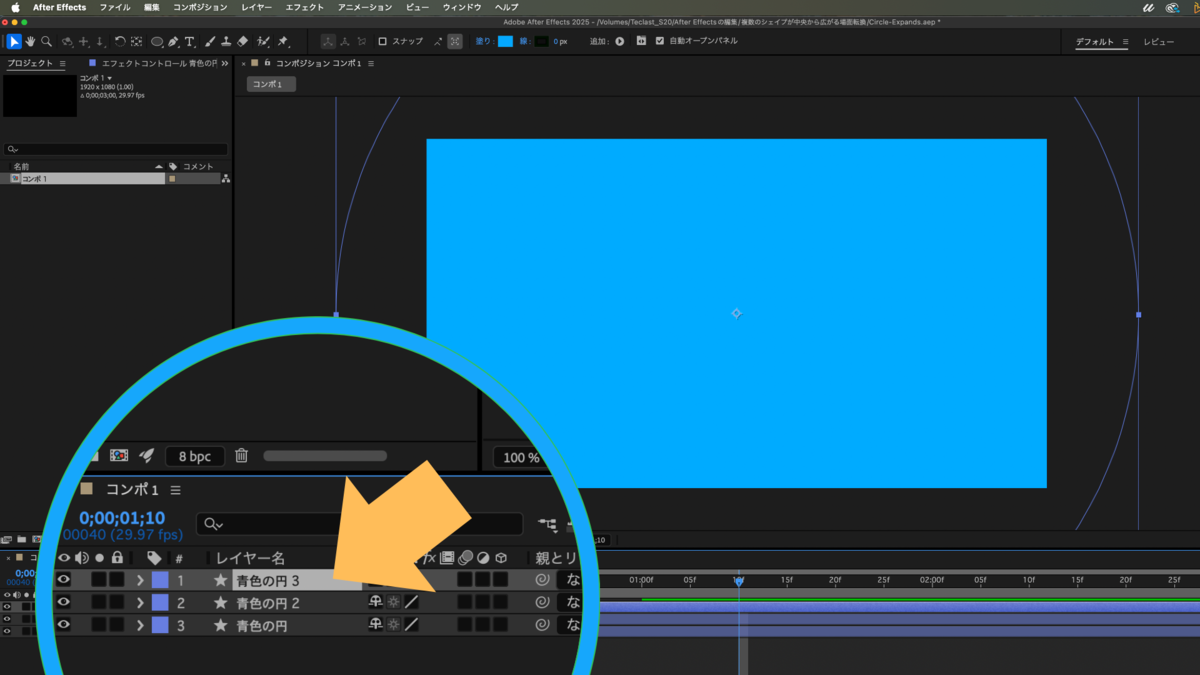Click the 線 stroke options link
1200x675 pixels.
525,41
